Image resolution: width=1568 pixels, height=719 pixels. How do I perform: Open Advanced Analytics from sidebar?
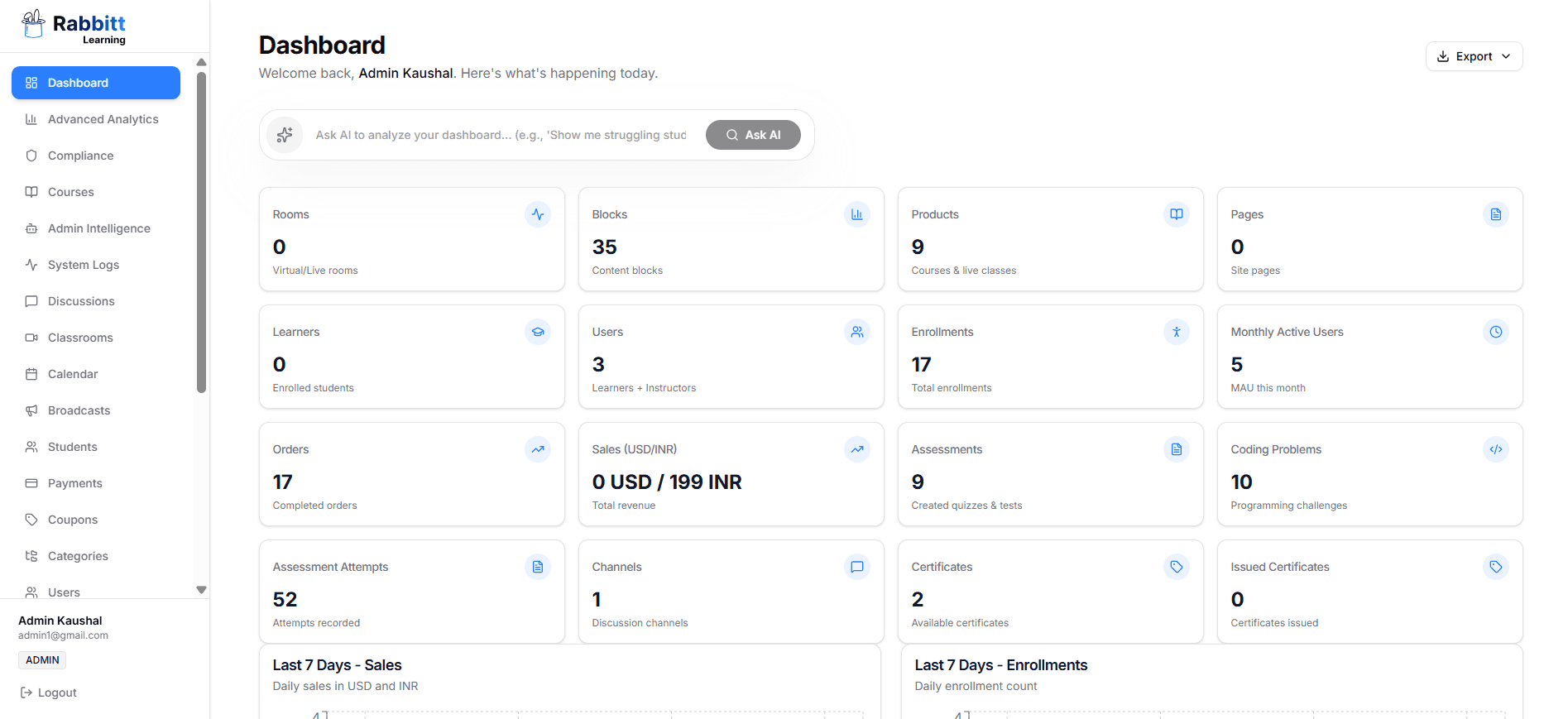point(96,119)
